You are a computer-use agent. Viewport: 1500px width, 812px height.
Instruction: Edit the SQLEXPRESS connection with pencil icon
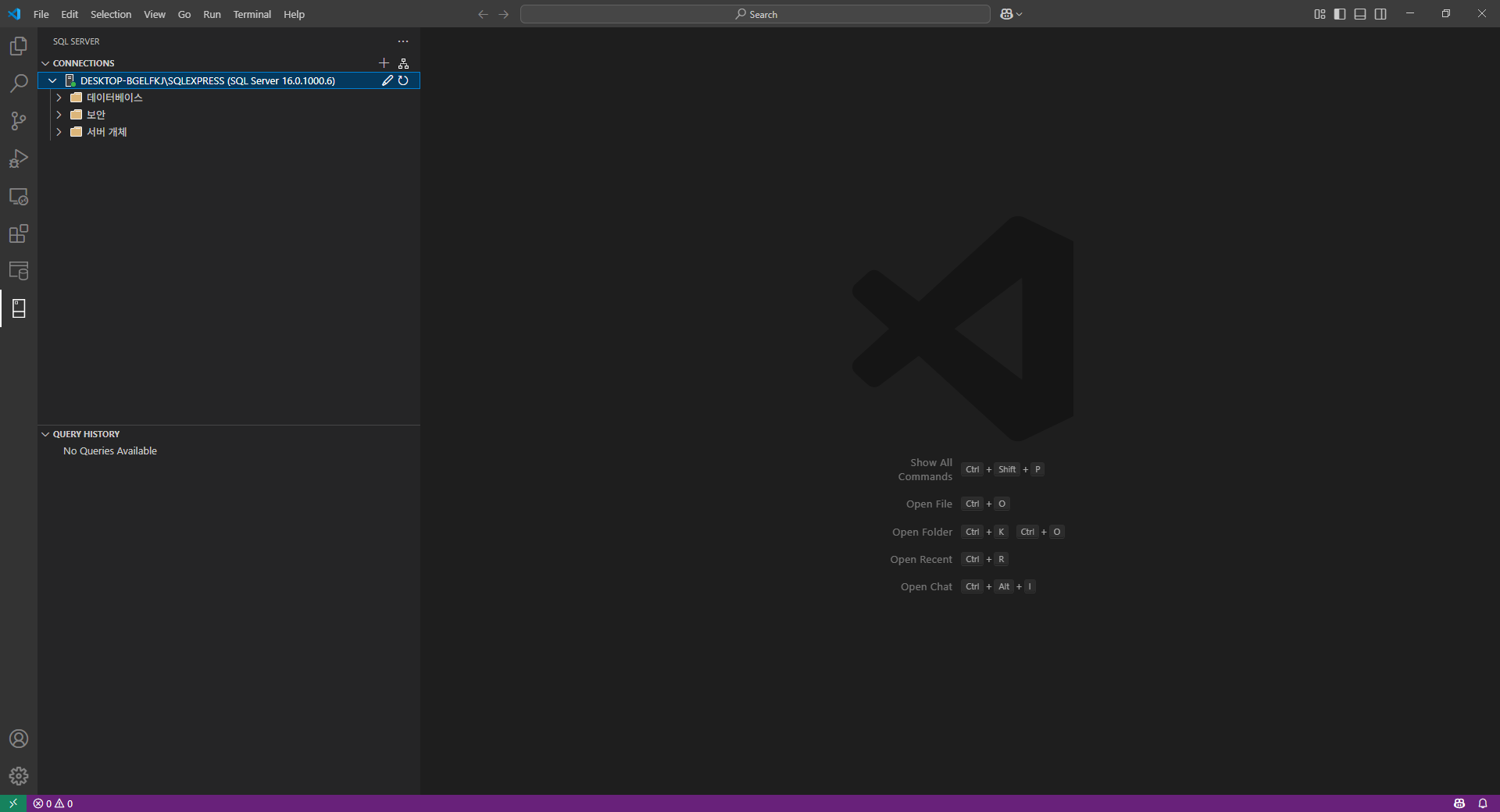pyautogui.click(x=387, y=80)
